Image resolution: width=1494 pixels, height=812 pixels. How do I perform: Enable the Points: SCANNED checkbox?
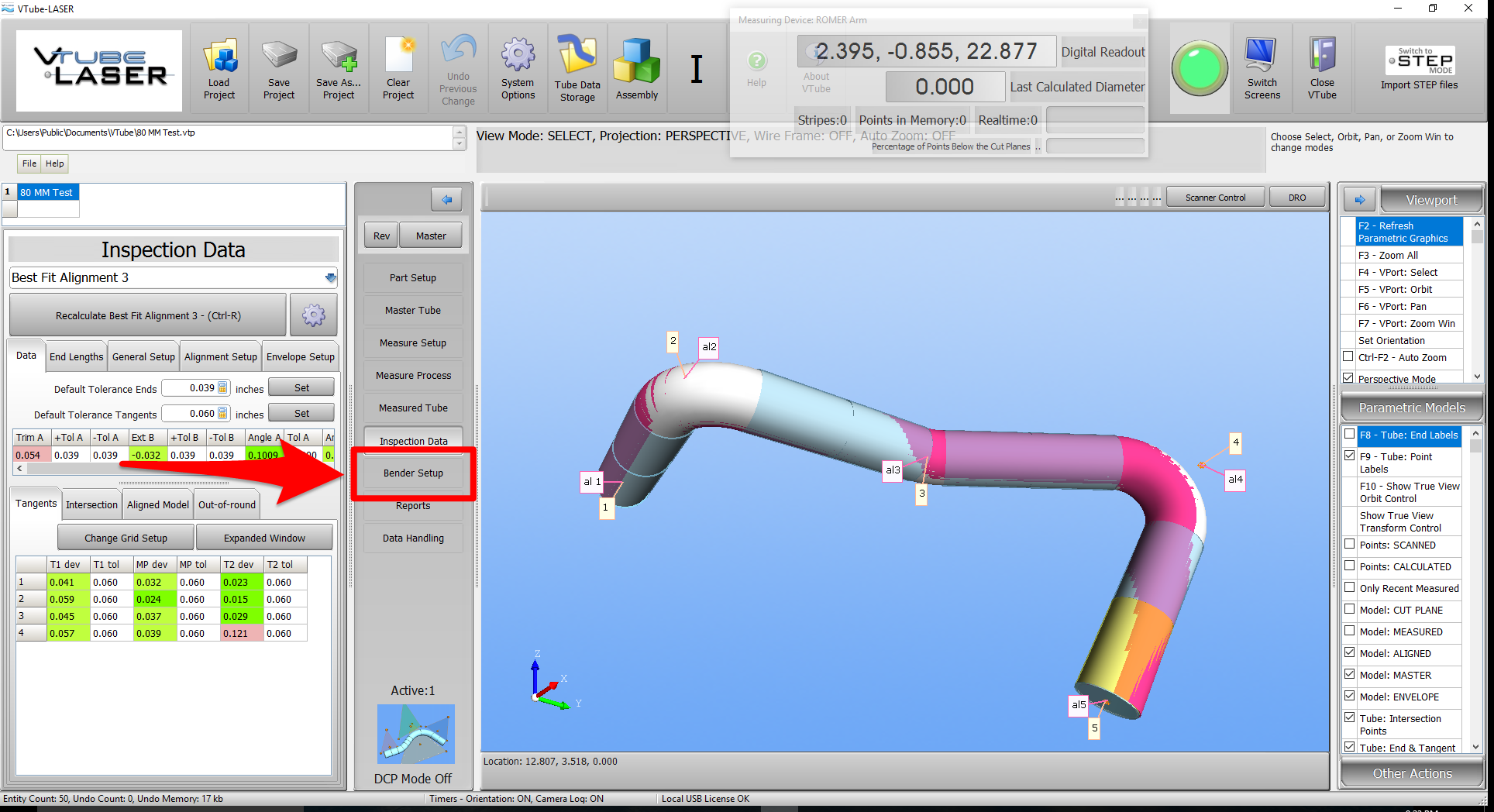point(1350,545)
